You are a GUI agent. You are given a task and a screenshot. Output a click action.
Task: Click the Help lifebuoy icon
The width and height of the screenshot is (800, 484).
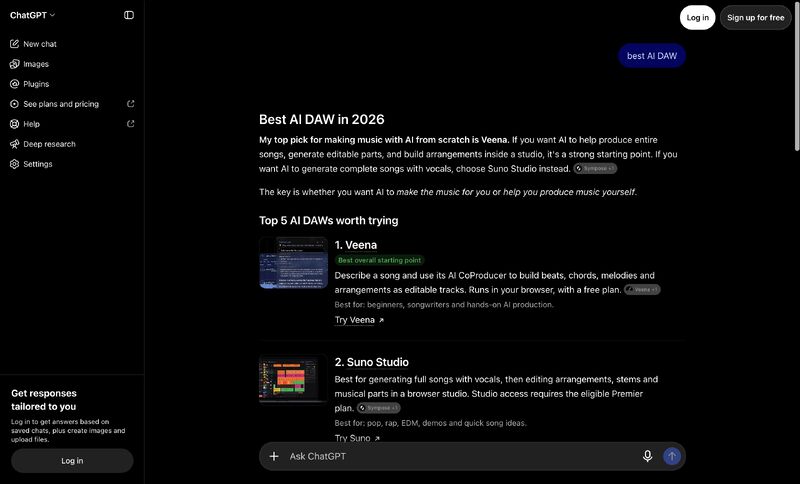tap(14, 123)
